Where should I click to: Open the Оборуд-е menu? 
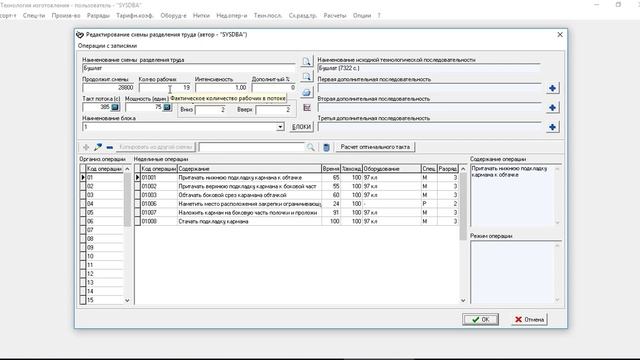(x=173, y=16)
